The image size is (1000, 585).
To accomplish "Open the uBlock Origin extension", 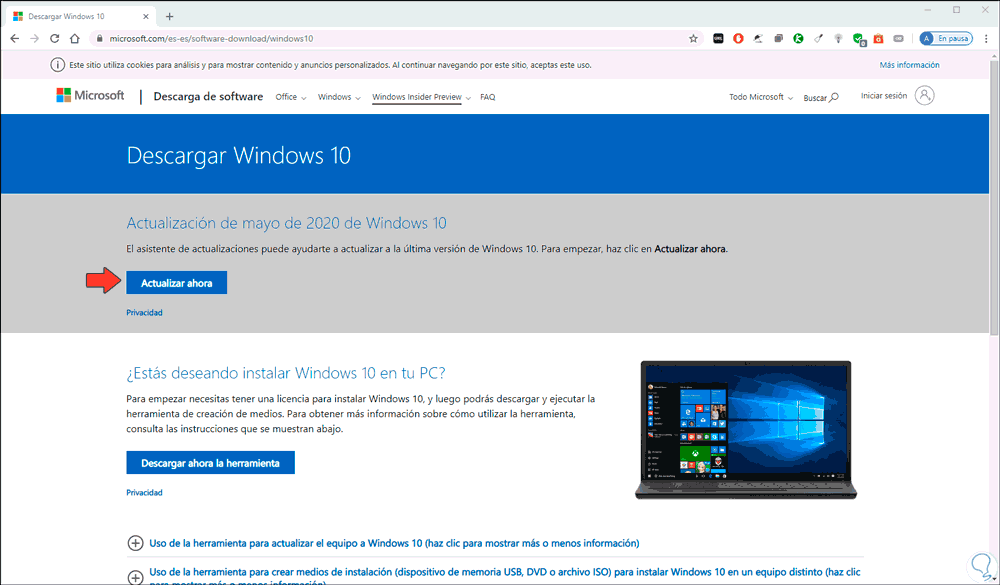I will pos(737,37).
